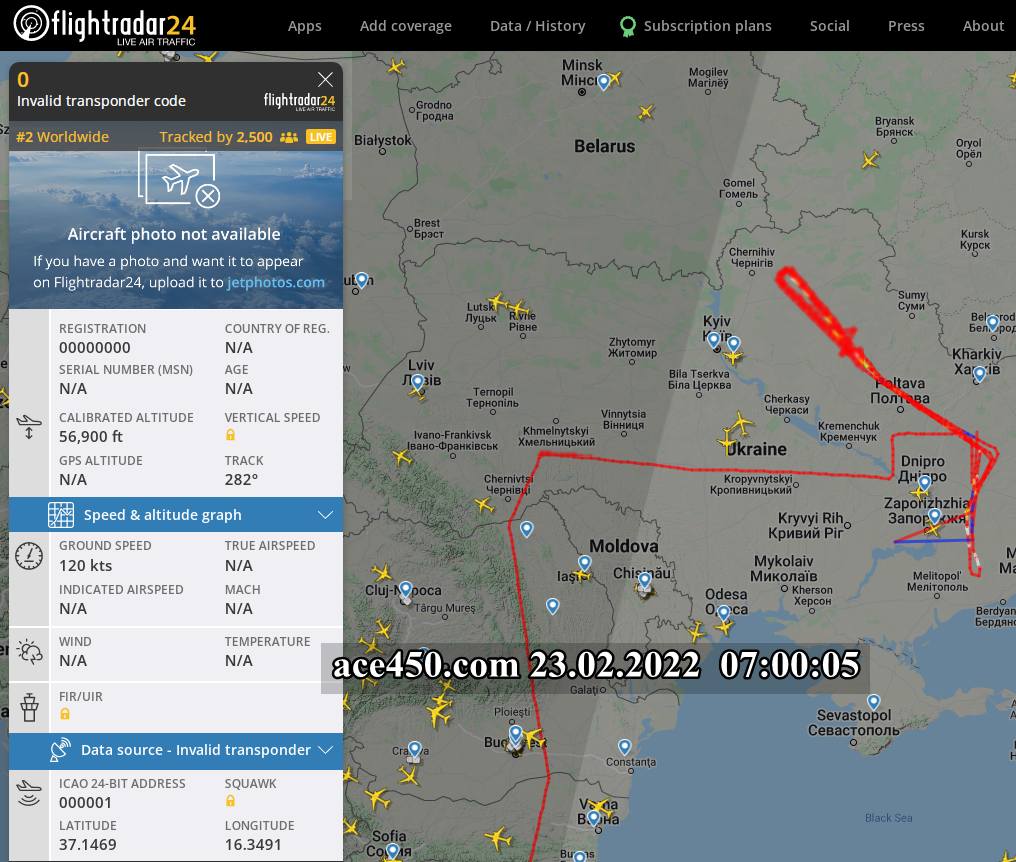1016x862 pixels.
Task: Click the Speed & altitude graph icon
Action: pos(61,515)
